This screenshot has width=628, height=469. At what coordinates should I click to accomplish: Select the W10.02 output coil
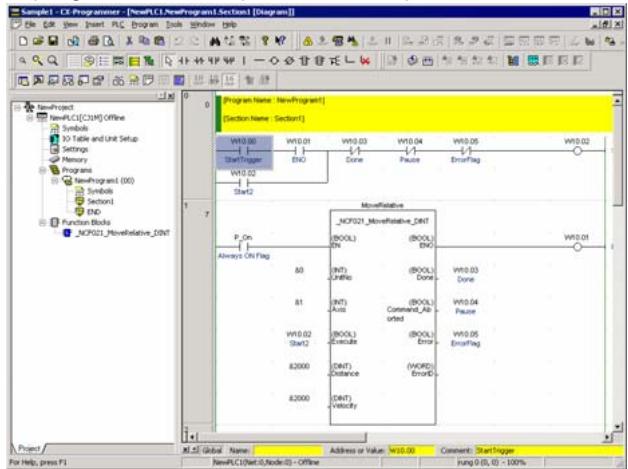click(577, 151)
